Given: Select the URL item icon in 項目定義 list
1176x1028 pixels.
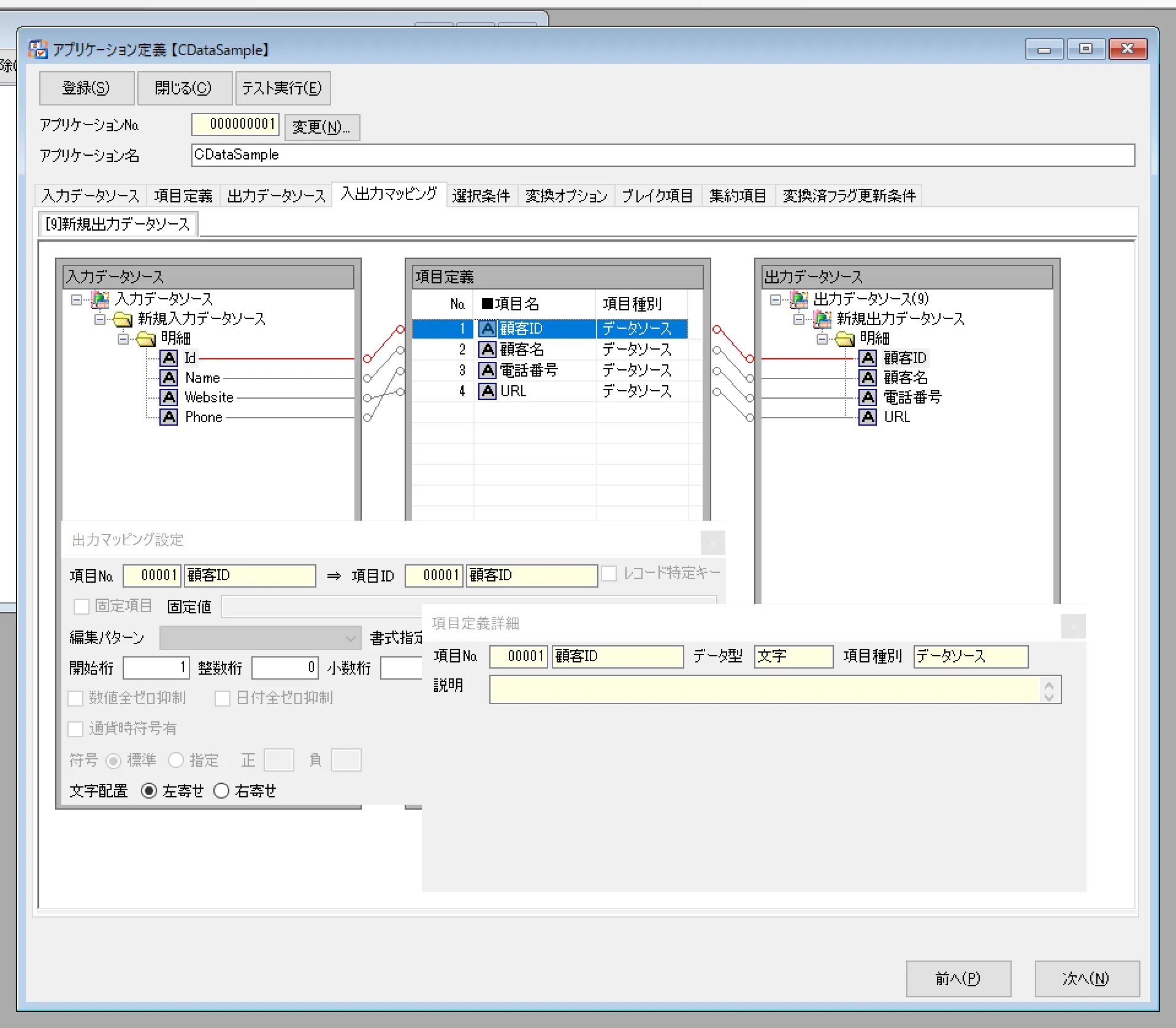Looking at the screenshot, I should click(x=487, y=391).
